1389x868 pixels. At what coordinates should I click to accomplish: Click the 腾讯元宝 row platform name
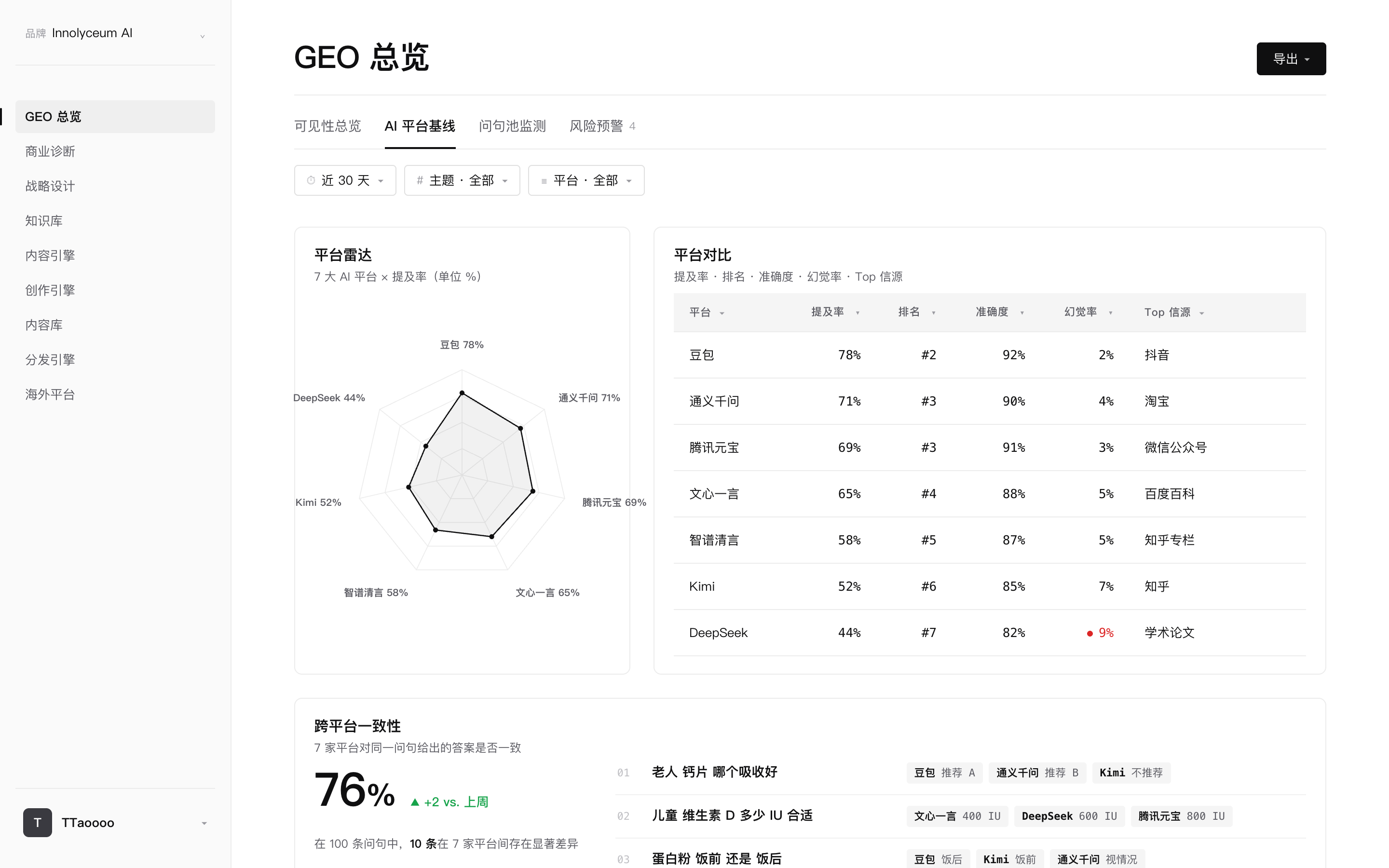click(714, 448)
